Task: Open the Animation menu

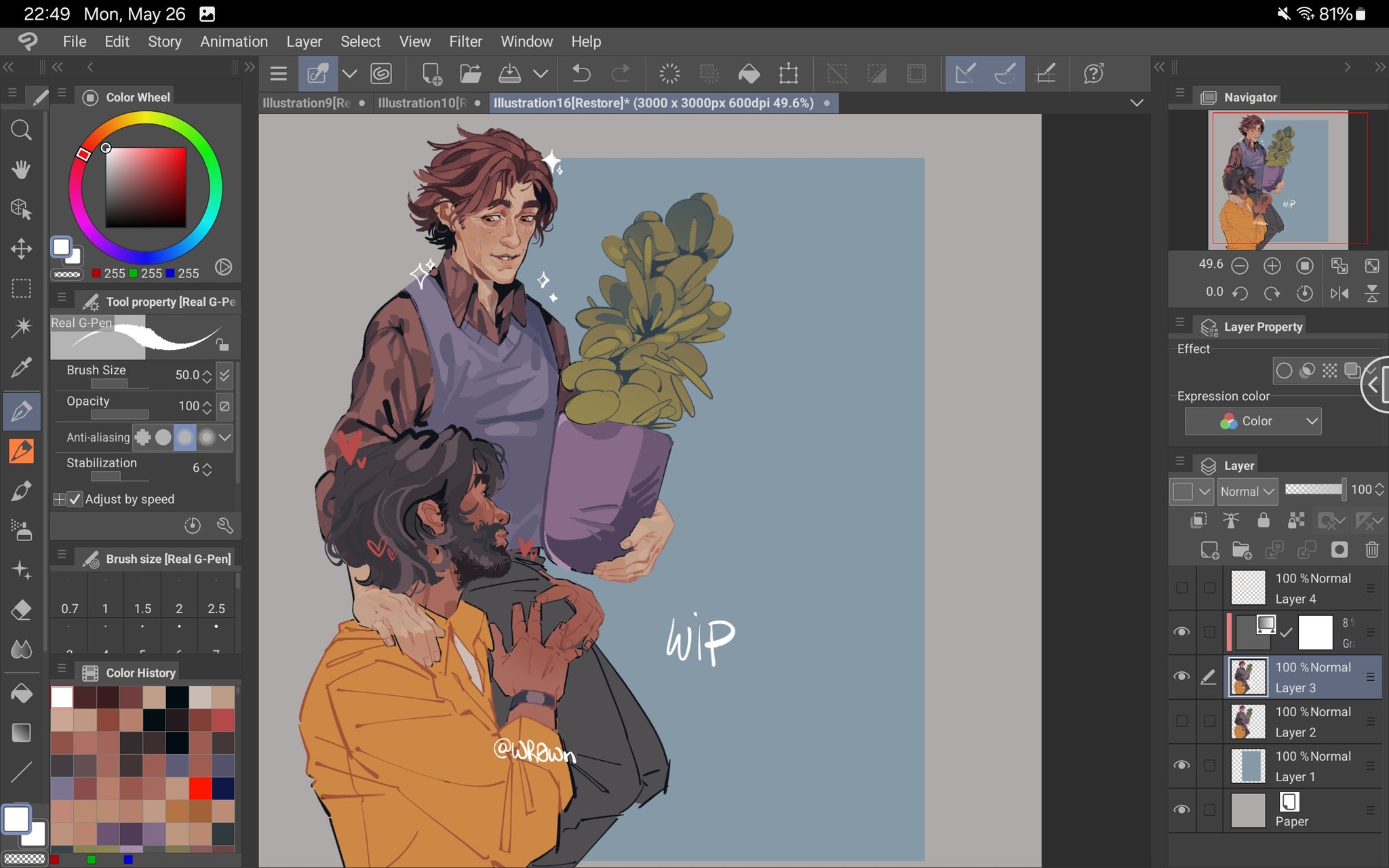Action: [234, 41]
